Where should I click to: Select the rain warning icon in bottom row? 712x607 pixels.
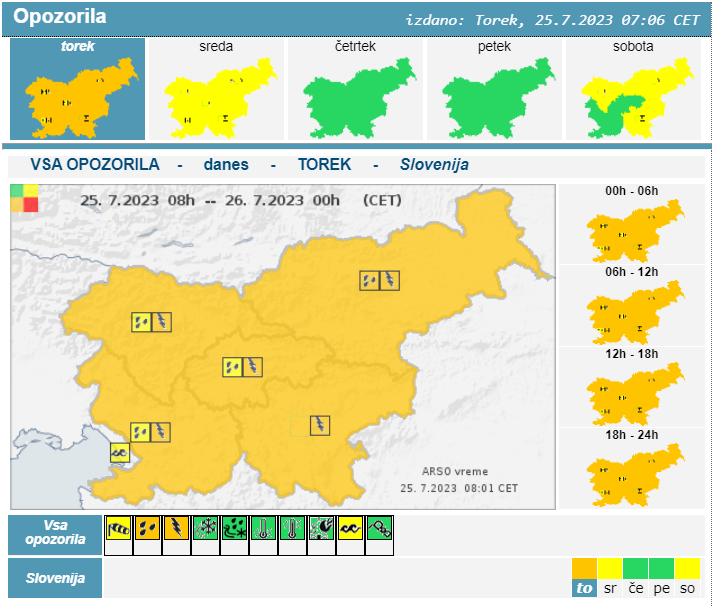point(148,527)
